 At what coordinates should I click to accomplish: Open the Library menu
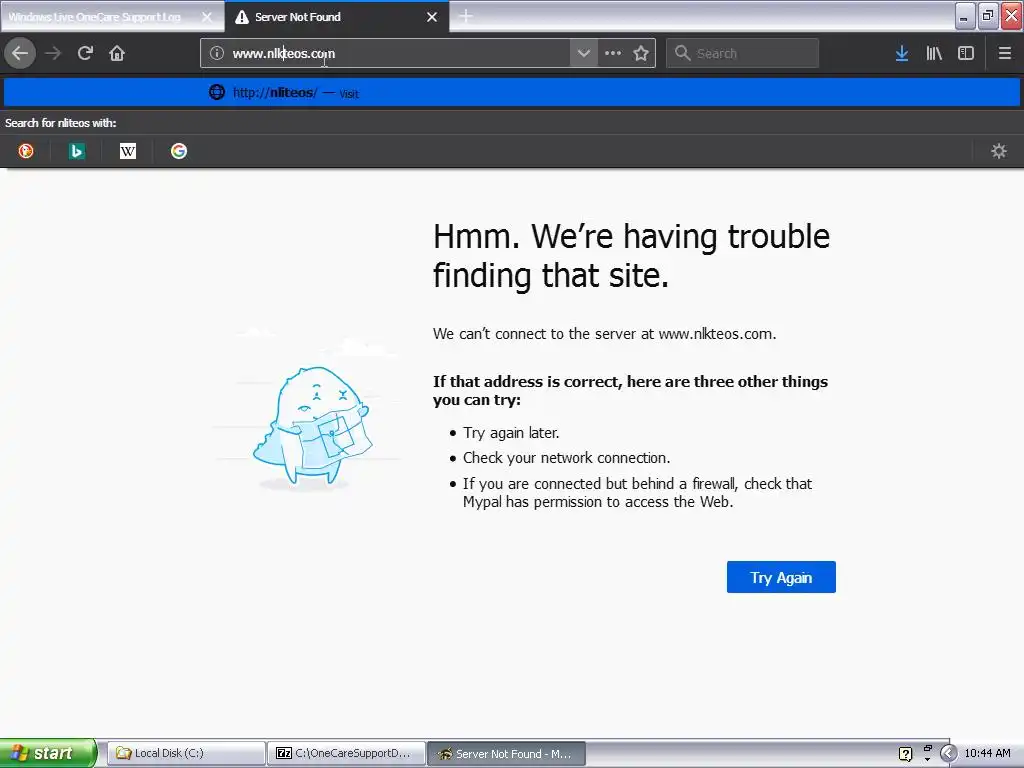click(x=934, y=53)
